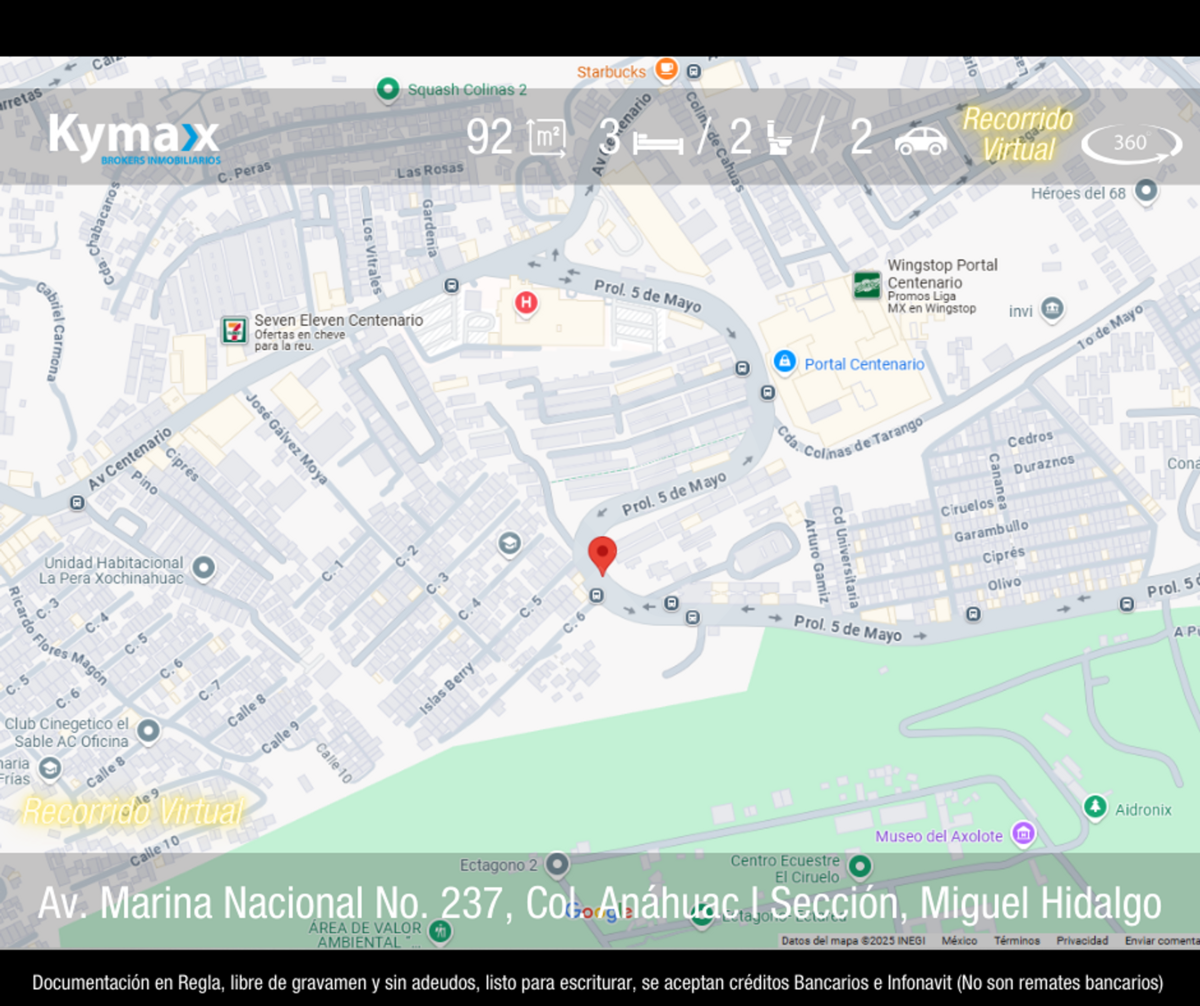Click the C. Peras street label

[244, 172]
